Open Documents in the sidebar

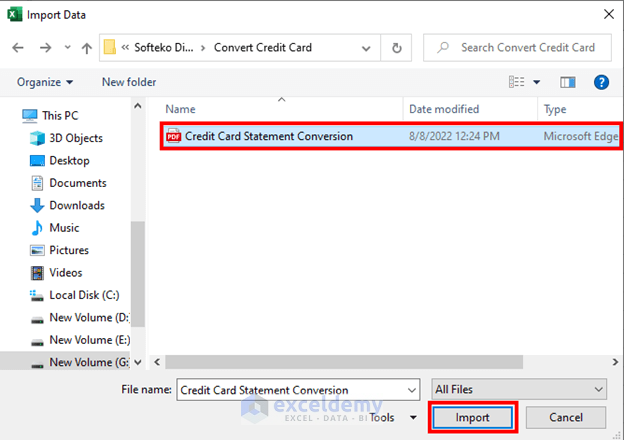point(68,183)
